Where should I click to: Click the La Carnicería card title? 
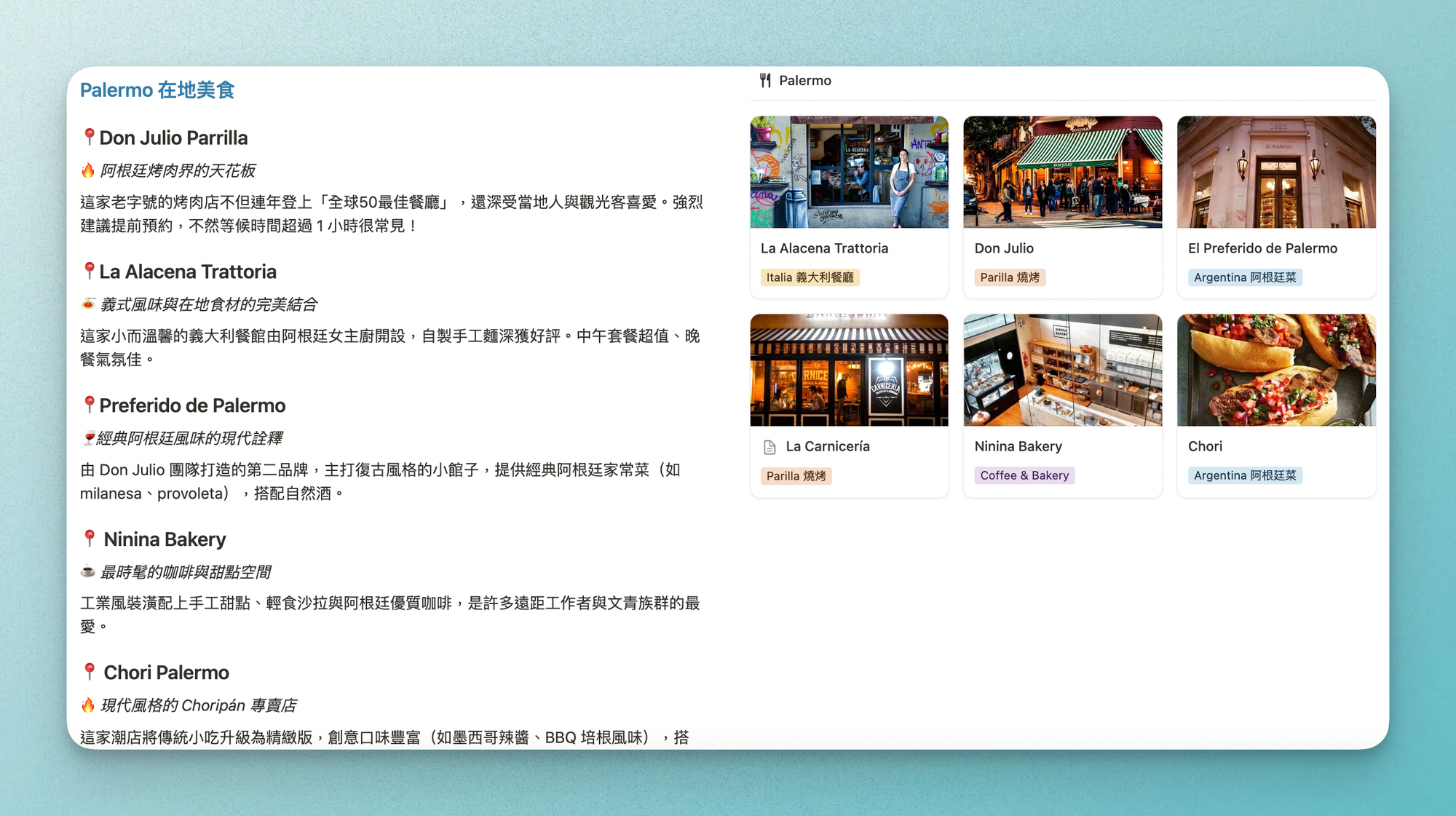(828, 446)
